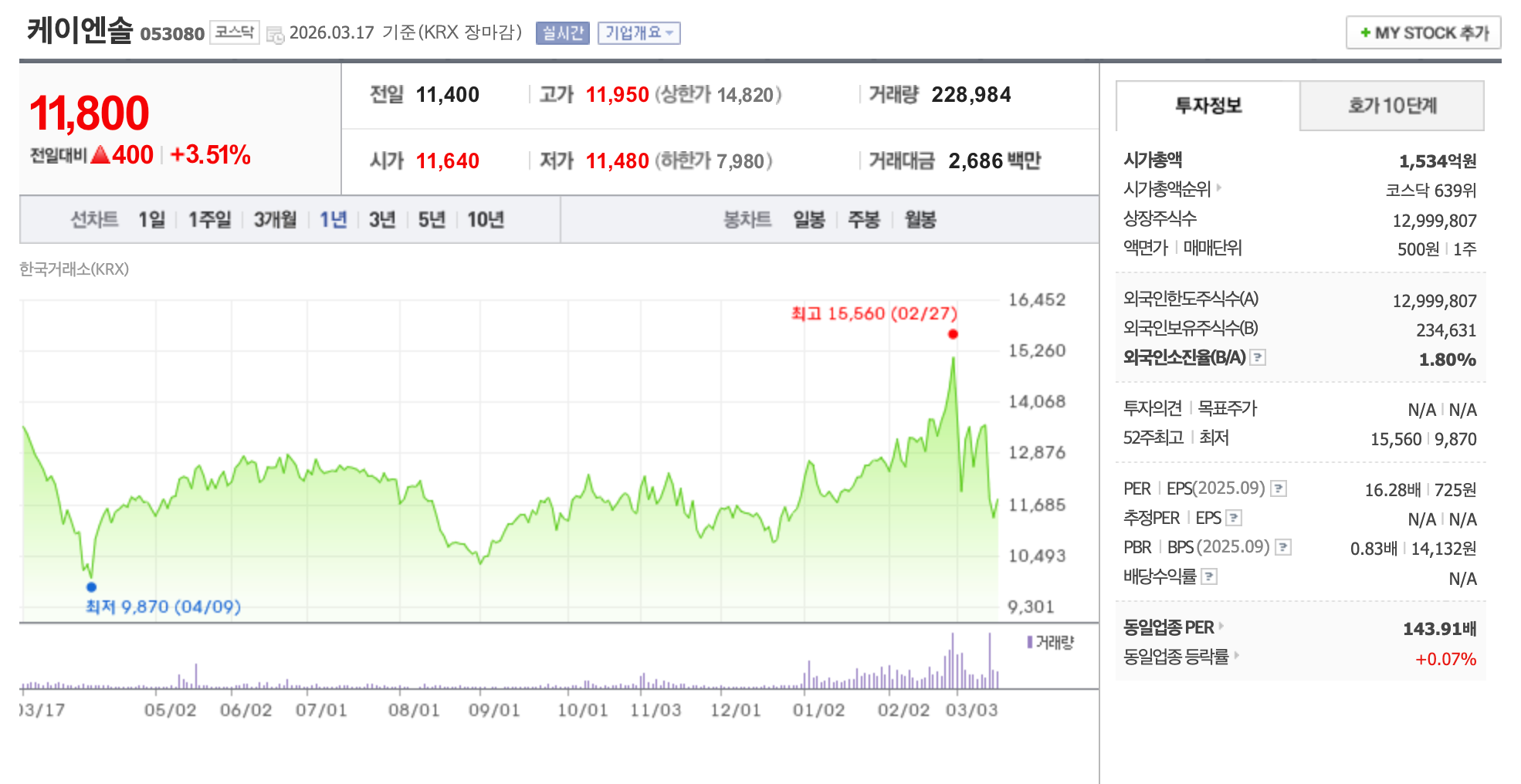Select the 5년 line chart period
Image resolution: width=1521 pixels, height=784 pixels.
point(432,220)
